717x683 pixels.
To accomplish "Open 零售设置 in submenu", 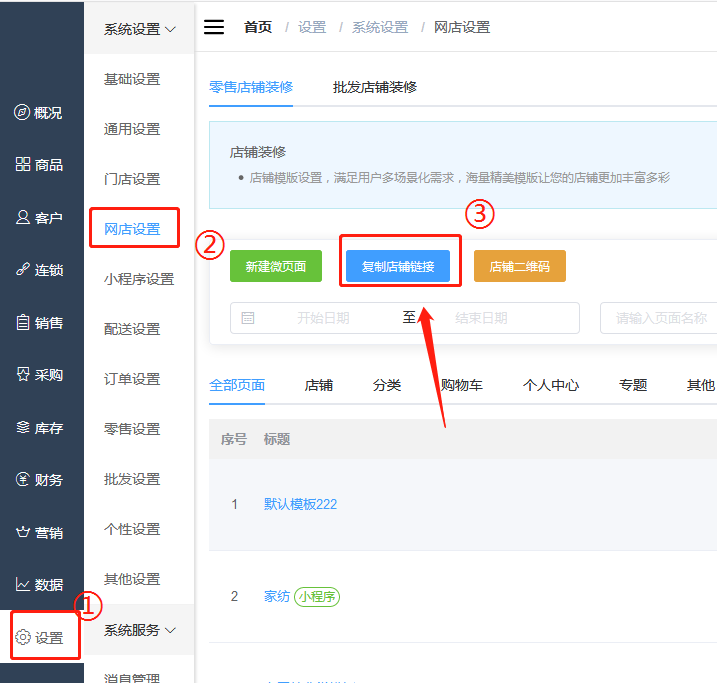I will tap(132, 429).
